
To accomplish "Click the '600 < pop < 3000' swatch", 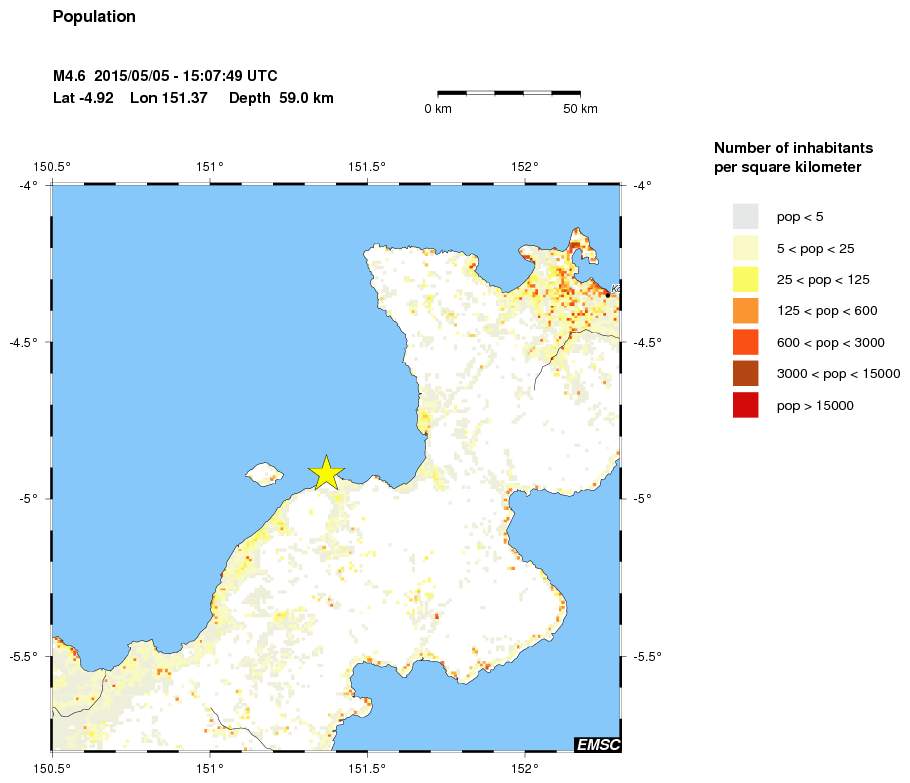I will [745, 342].
